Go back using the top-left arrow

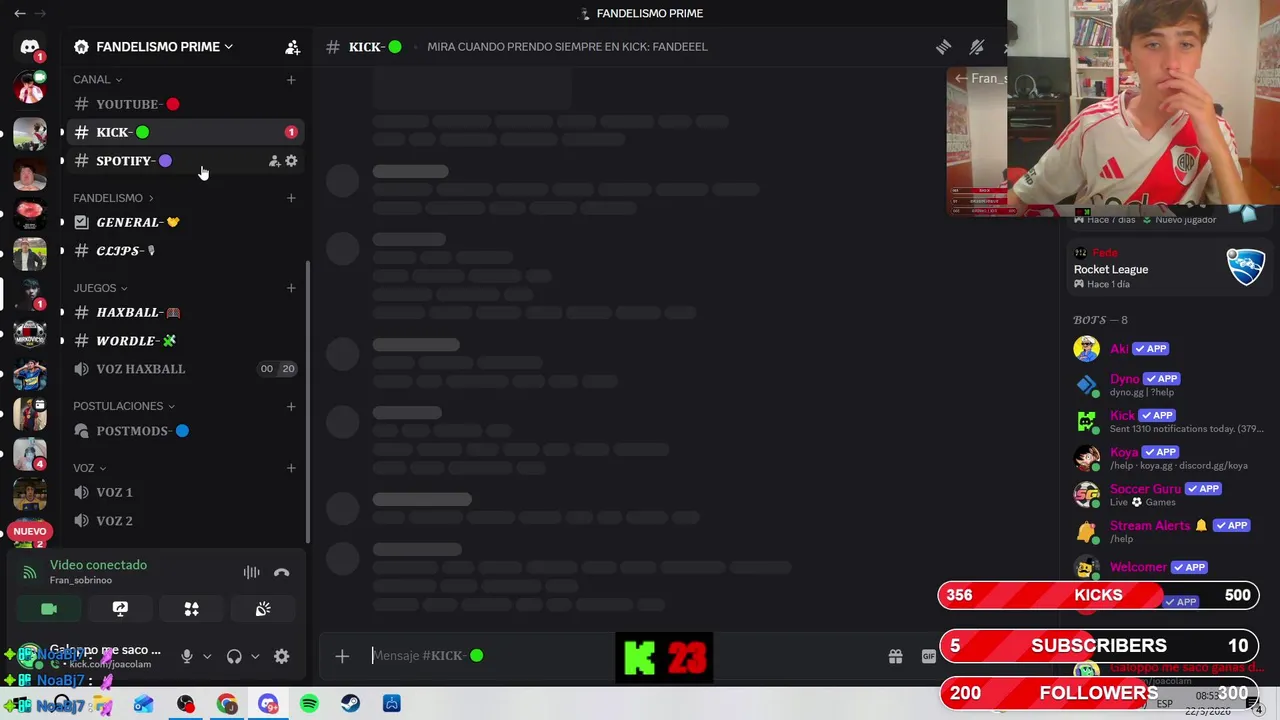click(x=20, y=13)
